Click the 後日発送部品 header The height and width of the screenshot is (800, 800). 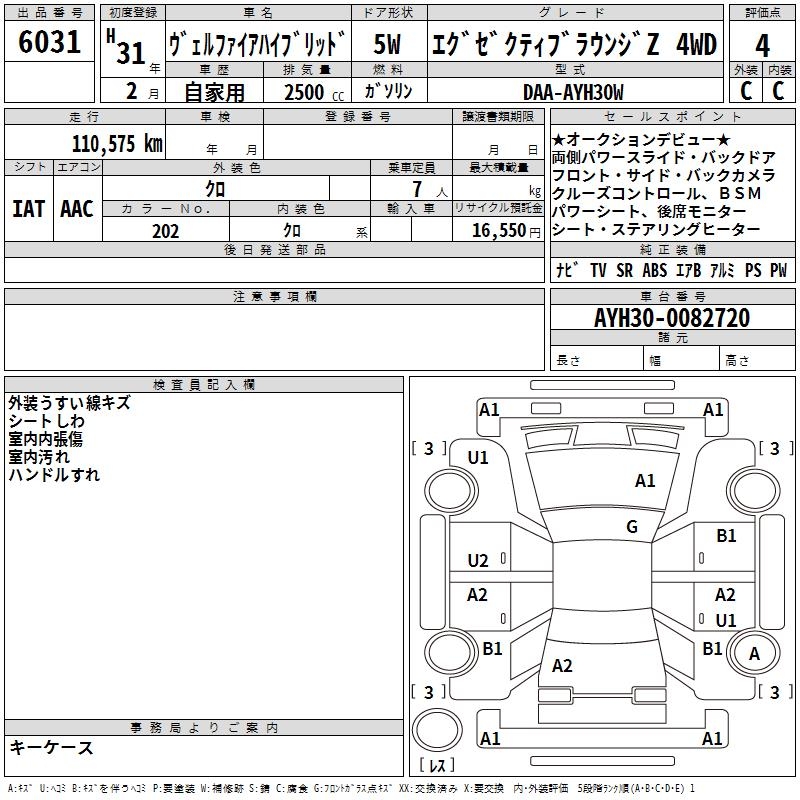274,249
